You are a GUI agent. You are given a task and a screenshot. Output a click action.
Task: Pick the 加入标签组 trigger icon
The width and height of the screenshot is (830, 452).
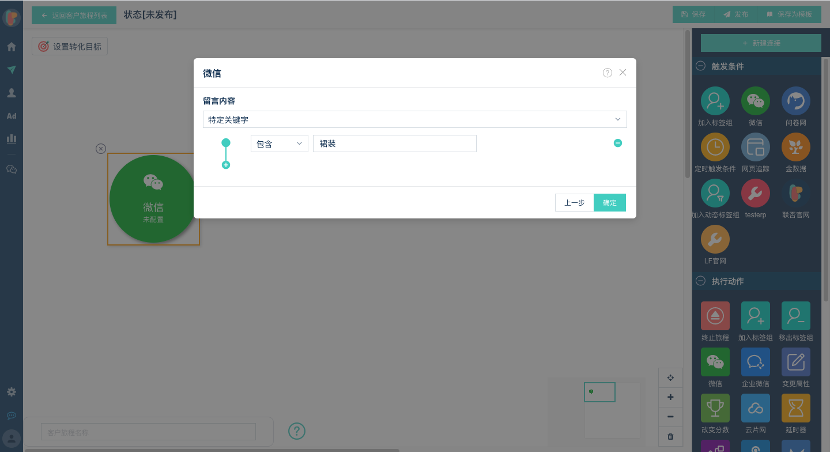coord(715,101)
